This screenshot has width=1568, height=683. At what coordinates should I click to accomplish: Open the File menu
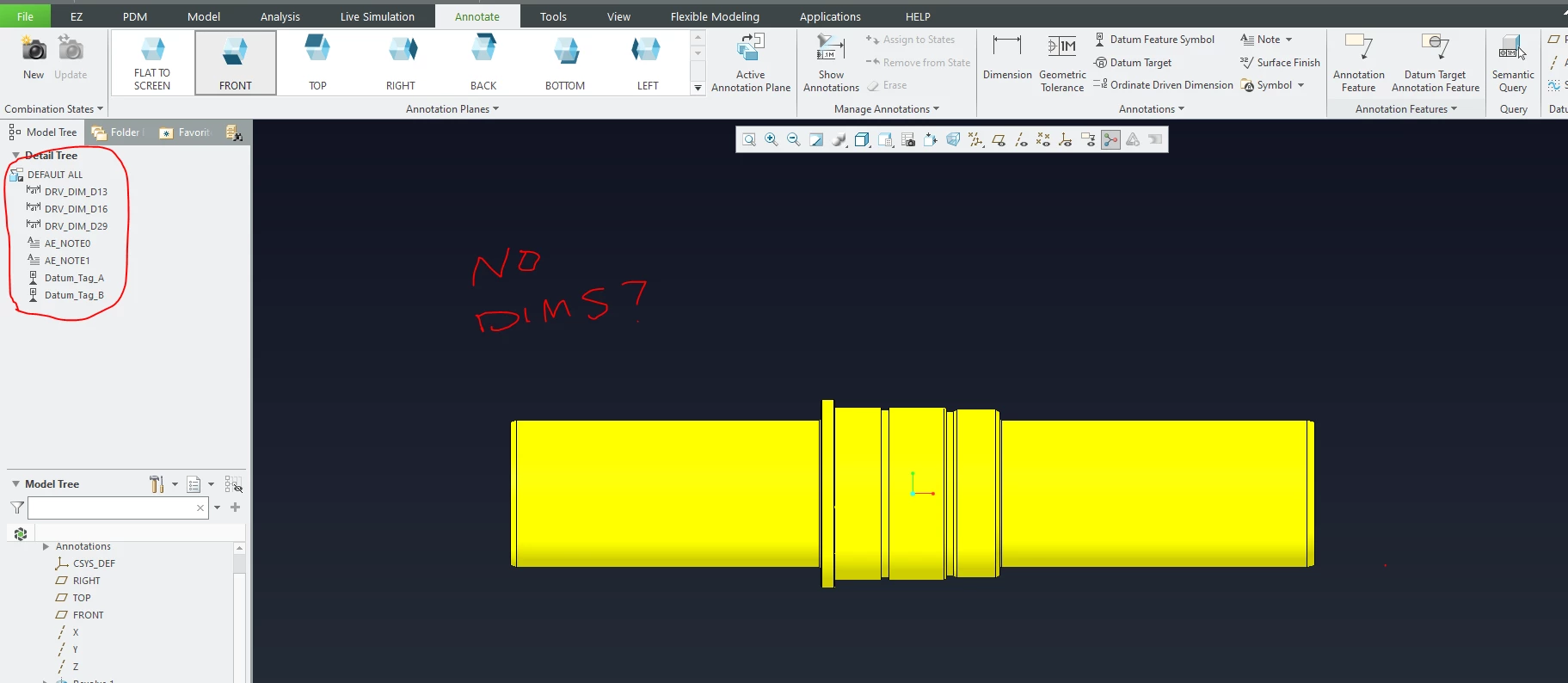coord(25,16)
